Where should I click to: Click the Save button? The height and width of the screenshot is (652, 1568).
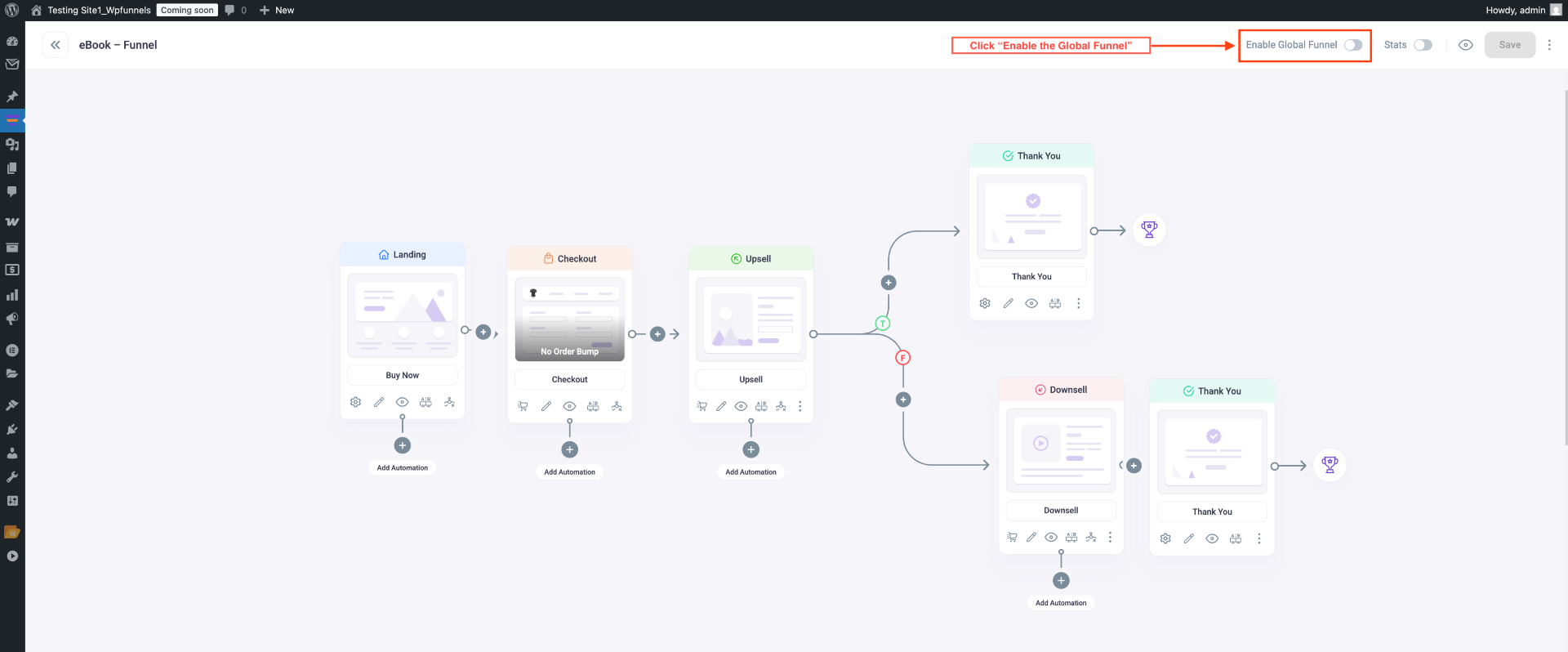pos(1510,45)
